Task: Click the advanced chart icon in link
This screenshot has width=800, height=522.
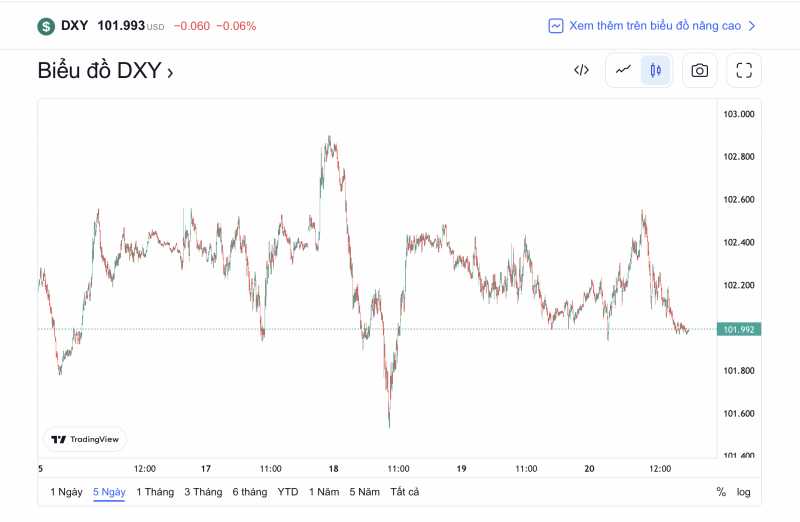Action: pos(556,26)
